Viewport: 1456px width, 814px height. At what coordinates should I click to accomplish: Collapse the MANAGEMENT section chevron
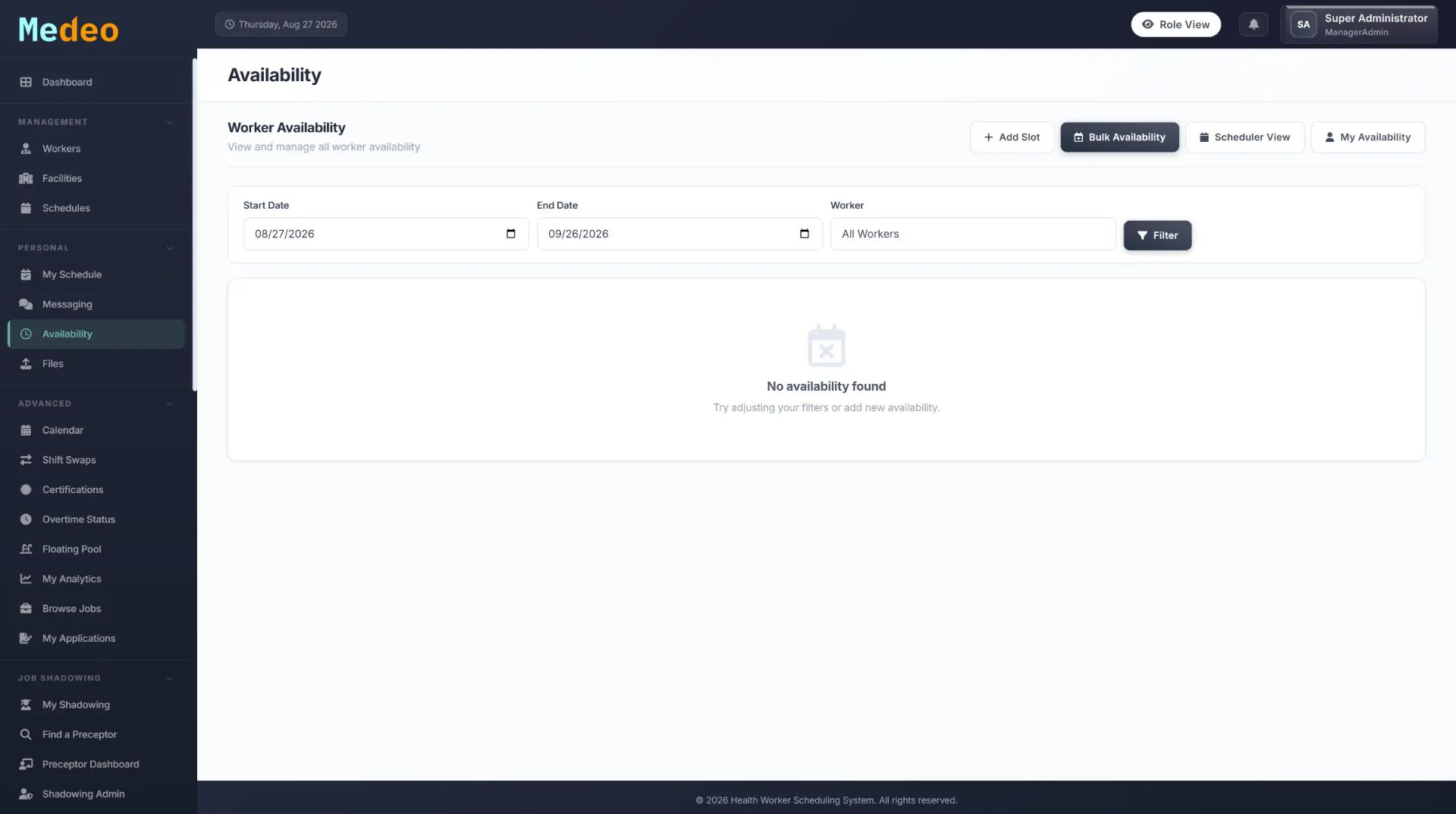[x=170, y=122]
